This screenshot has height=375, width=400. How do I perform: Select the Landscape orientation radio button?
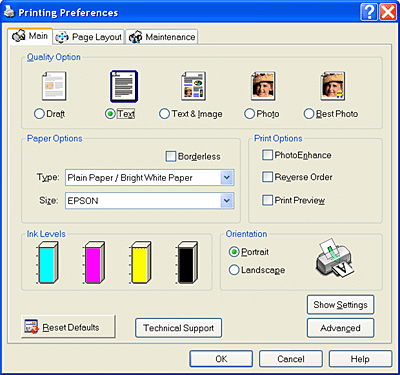(x=234, y=270)
